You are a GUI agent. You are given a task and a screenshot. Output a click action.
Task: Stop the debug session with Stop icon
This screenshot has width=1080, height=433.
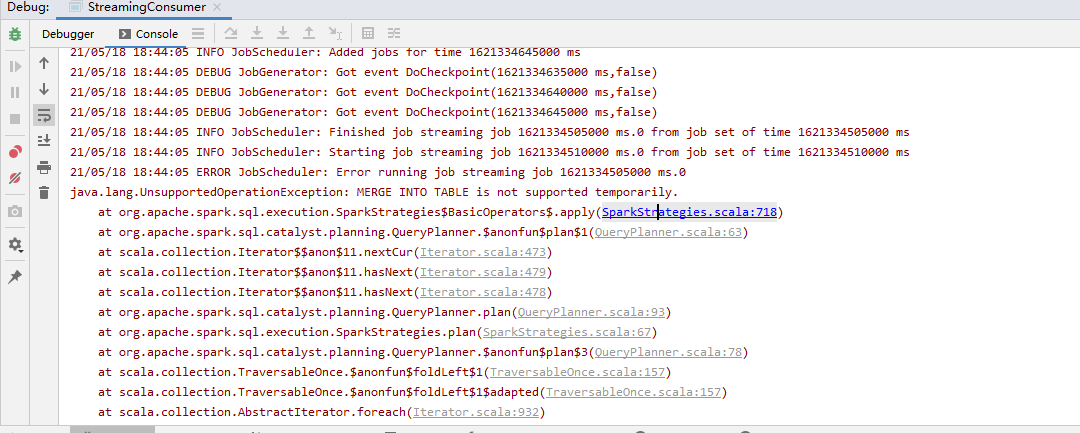15,119
